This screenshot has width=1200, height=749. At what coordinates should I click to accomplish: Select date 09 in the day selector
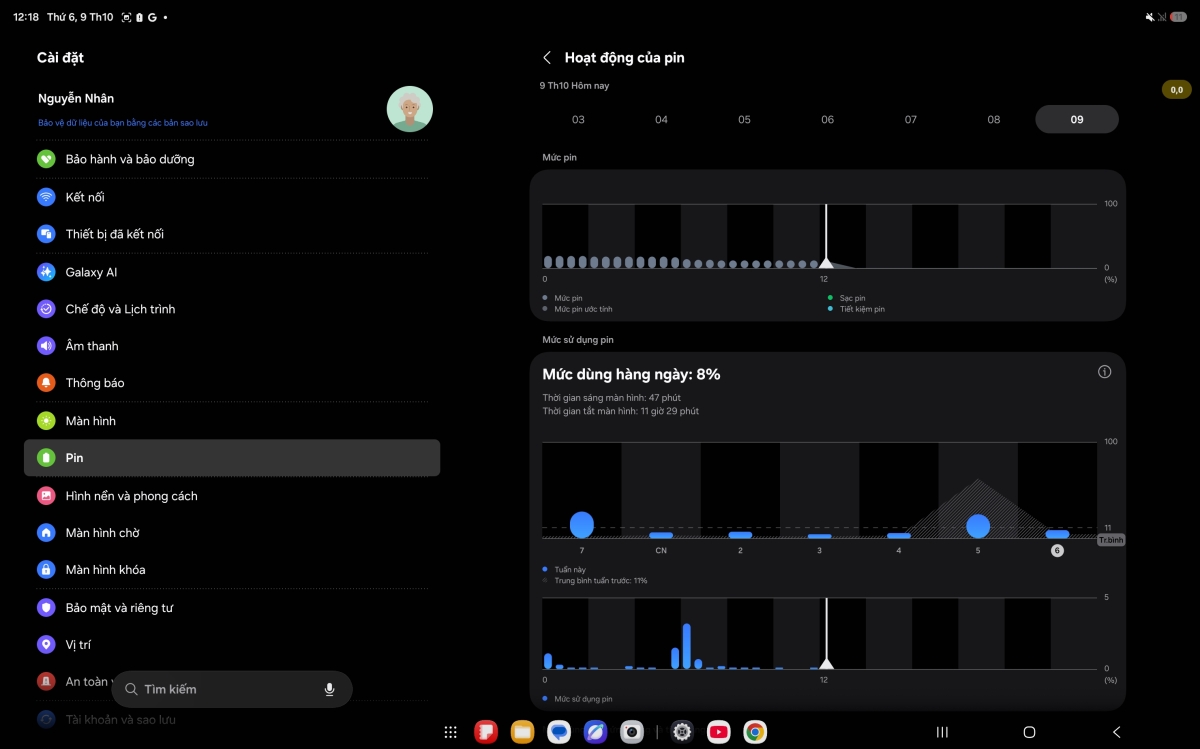pos(1077,119)
